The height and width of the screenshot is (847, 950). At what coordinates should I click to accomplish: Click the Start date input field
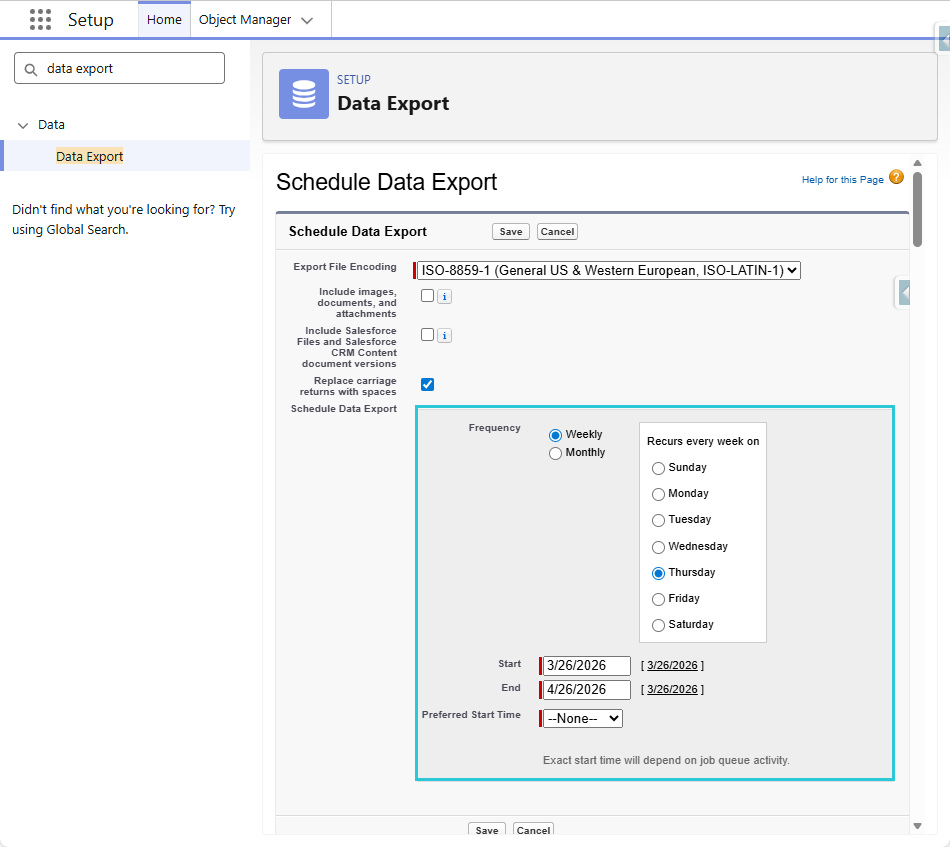[x=586, y=665]
